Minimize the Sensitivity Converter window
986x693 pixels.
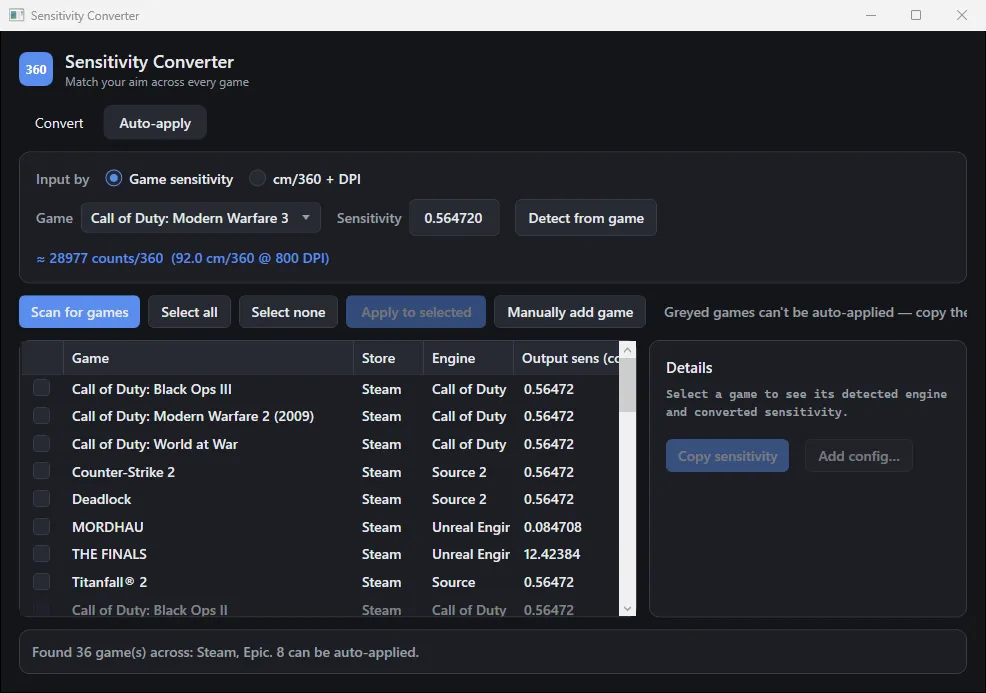coord(871,15)
